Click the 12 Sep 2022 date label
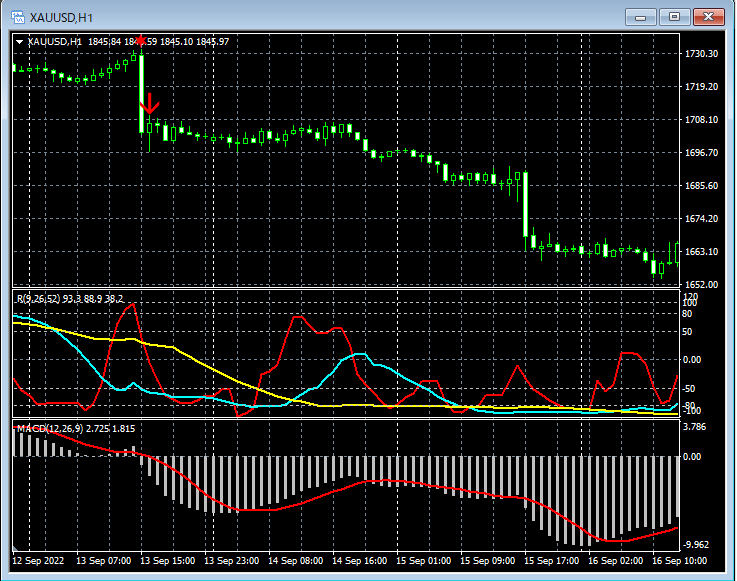Image resolution: width=737 pixels, height=581 pixels. coord(40,561)
